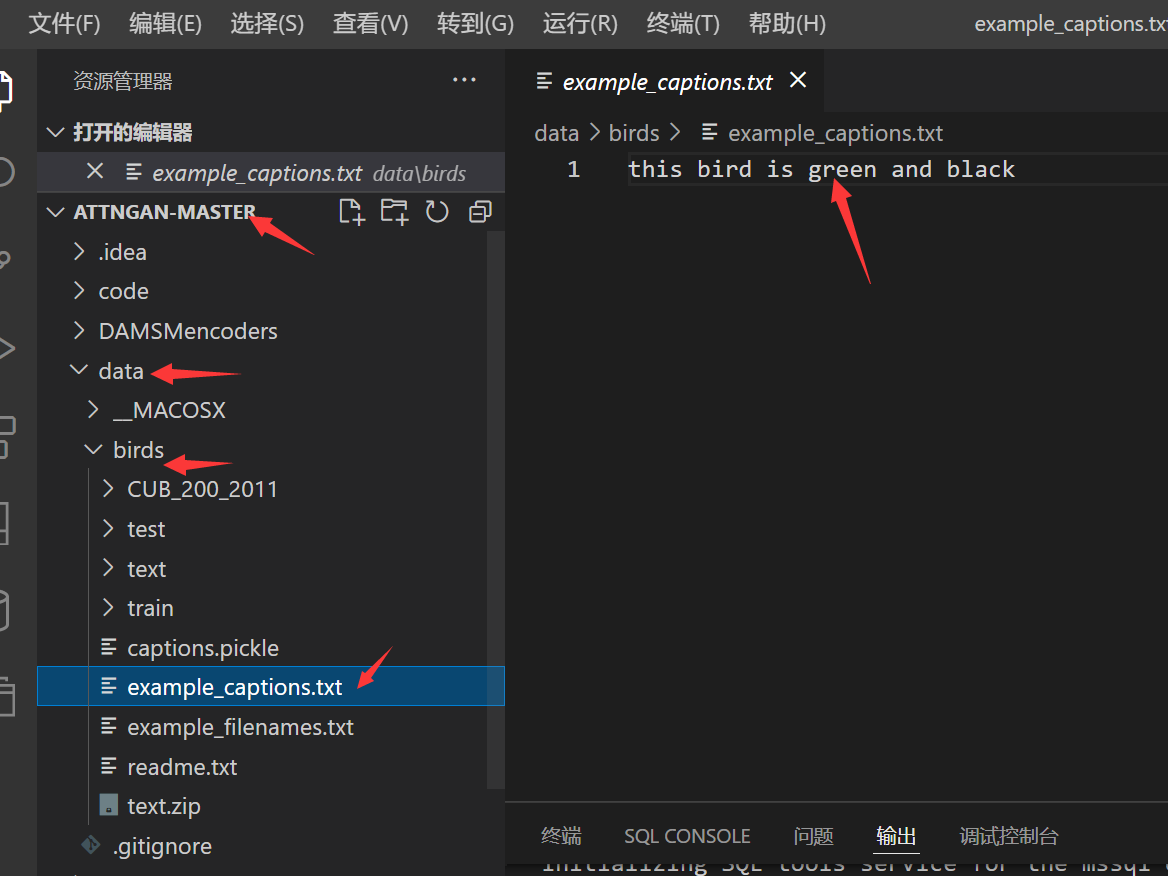Click the text.zip archive file icon
Screen dimensions: 1168x876
coord(109,805)
